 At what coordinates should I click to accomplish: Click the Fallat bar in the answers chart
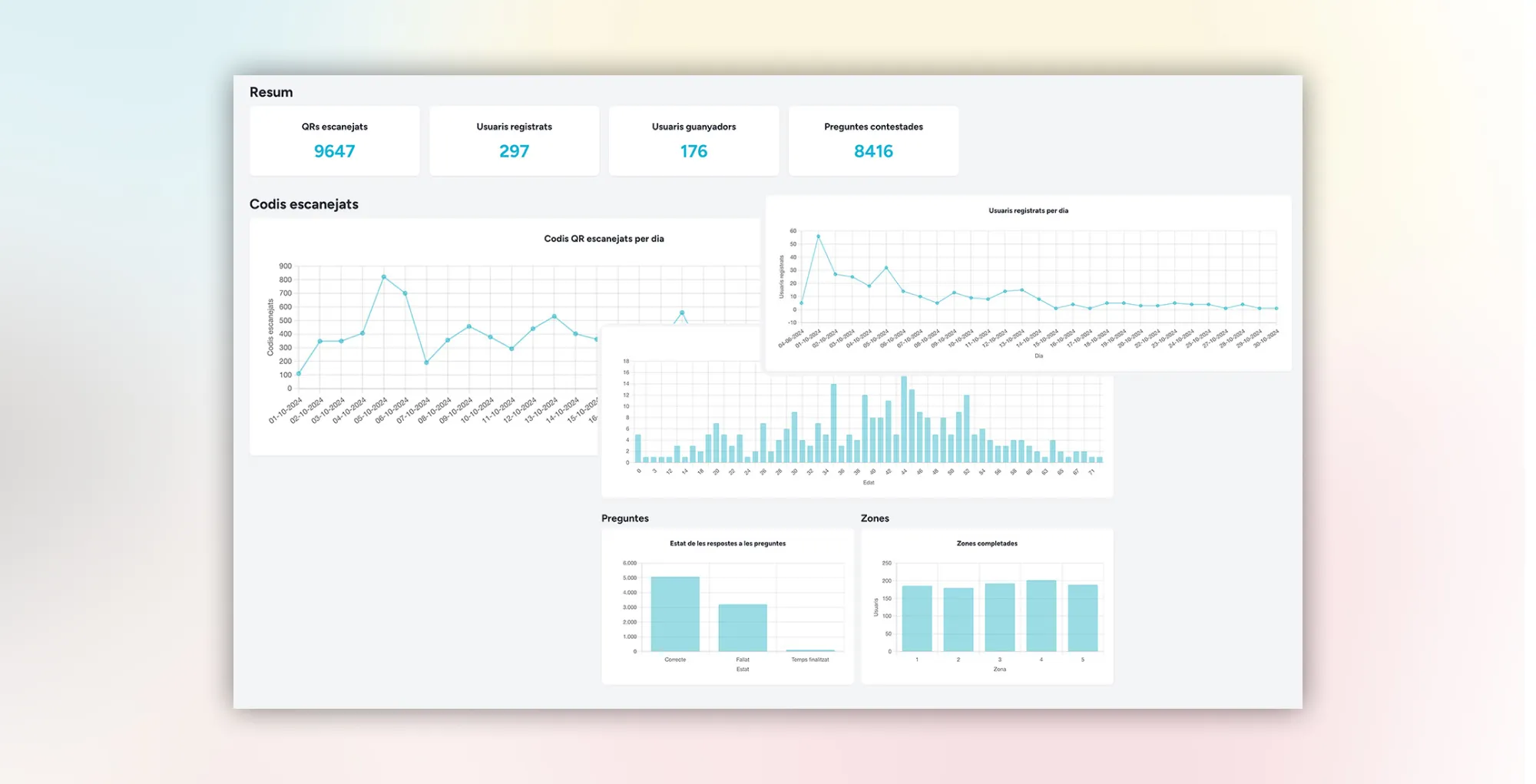coord(743,628)
